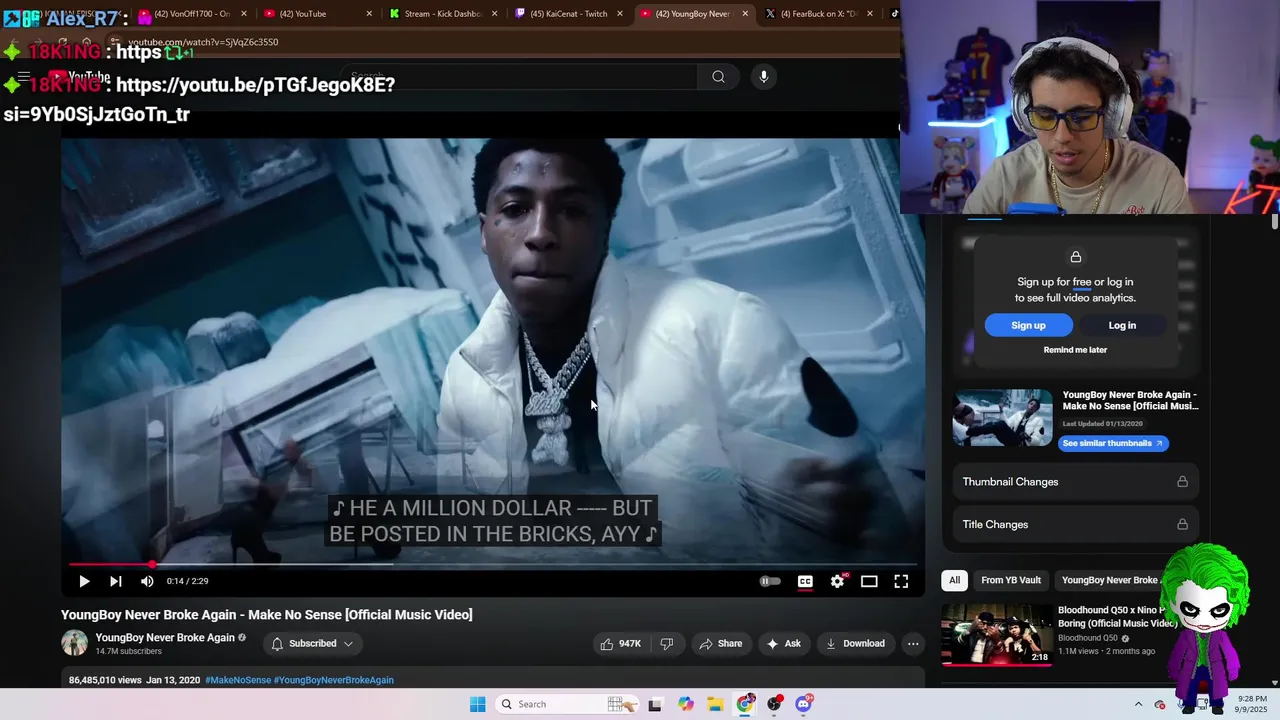
Task: Share this video
Action: 720,644
